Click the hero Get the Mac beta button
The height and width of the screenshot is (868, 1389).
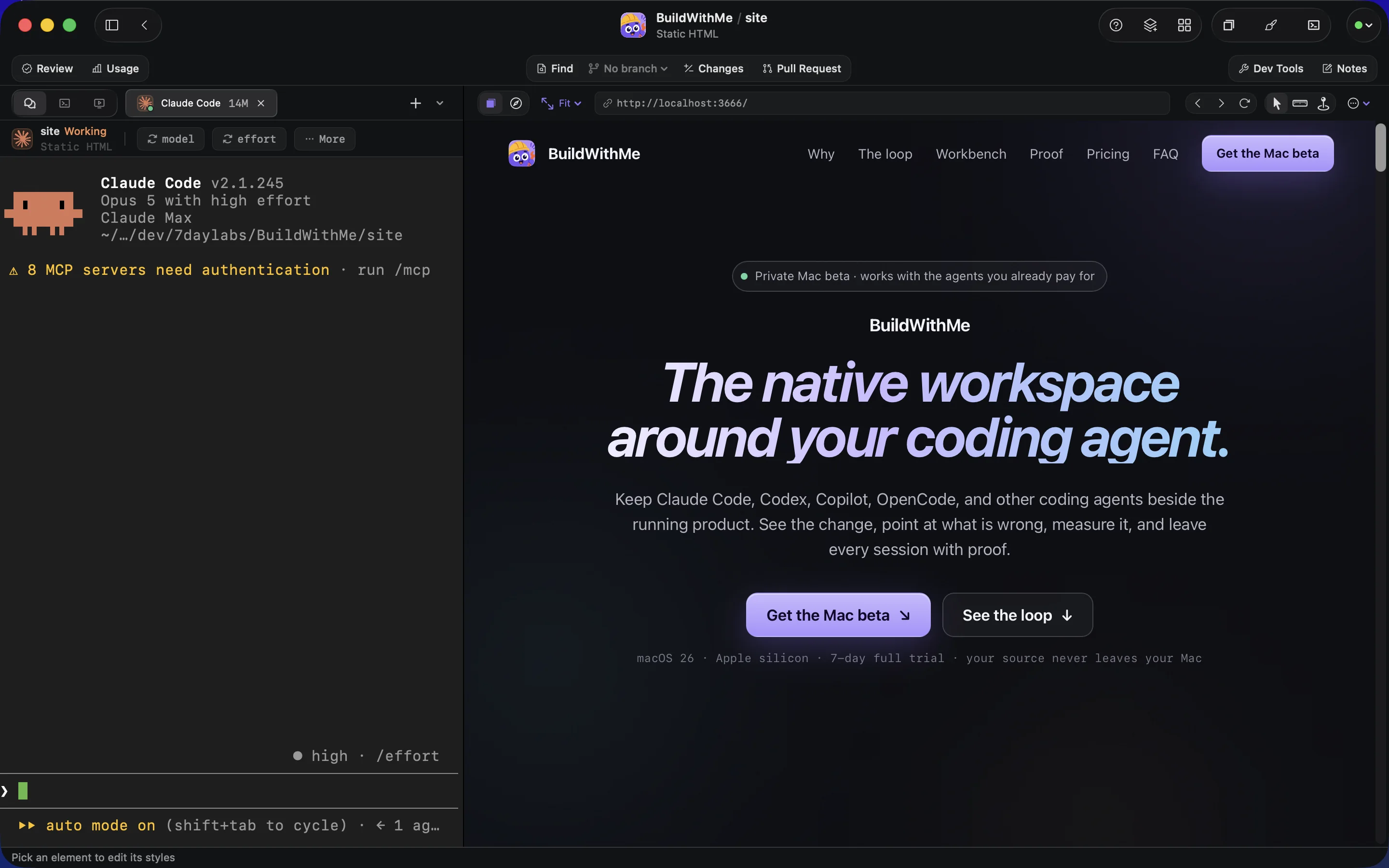838,615
